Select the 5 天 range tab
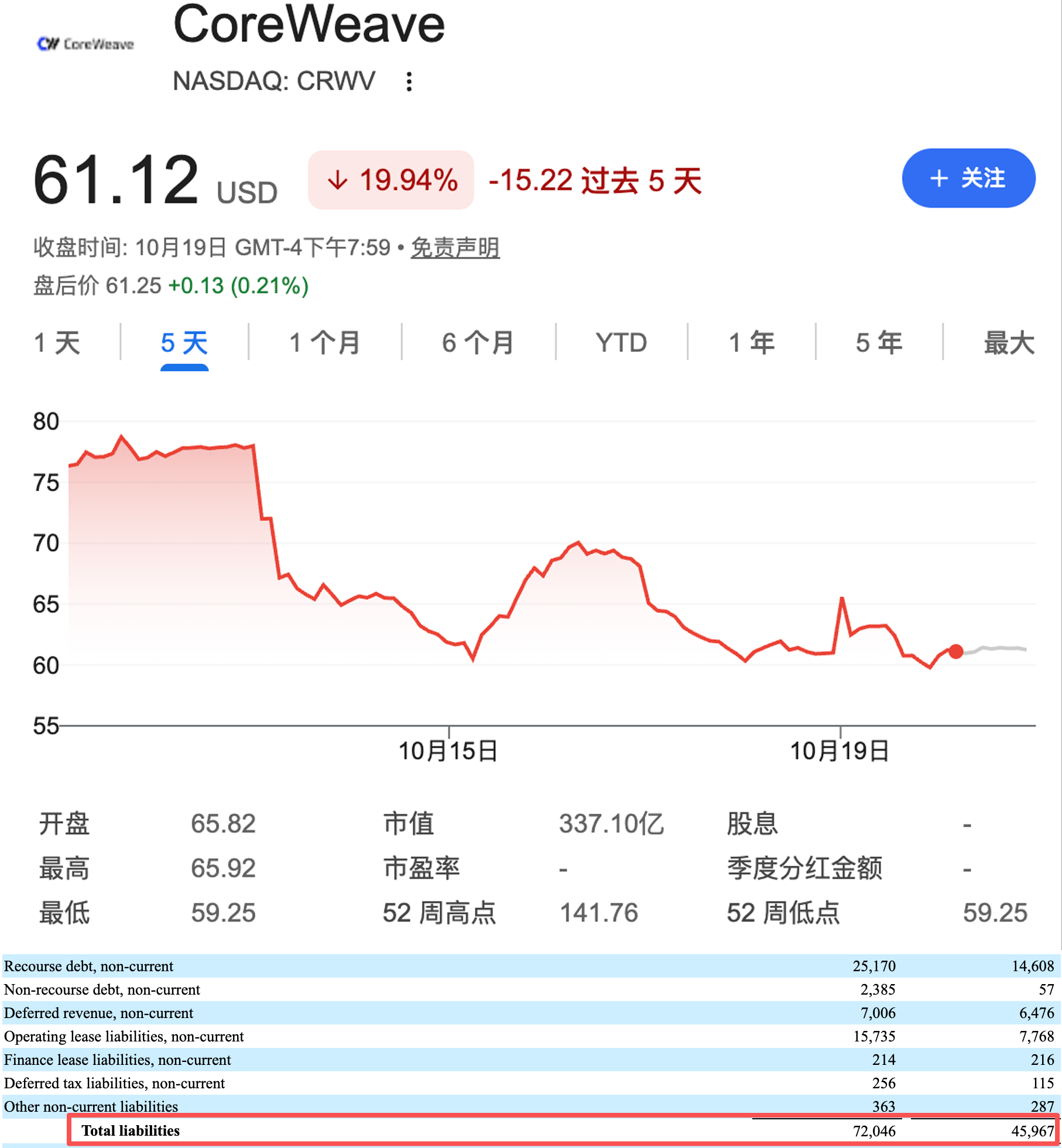 (x=184, y=342)
